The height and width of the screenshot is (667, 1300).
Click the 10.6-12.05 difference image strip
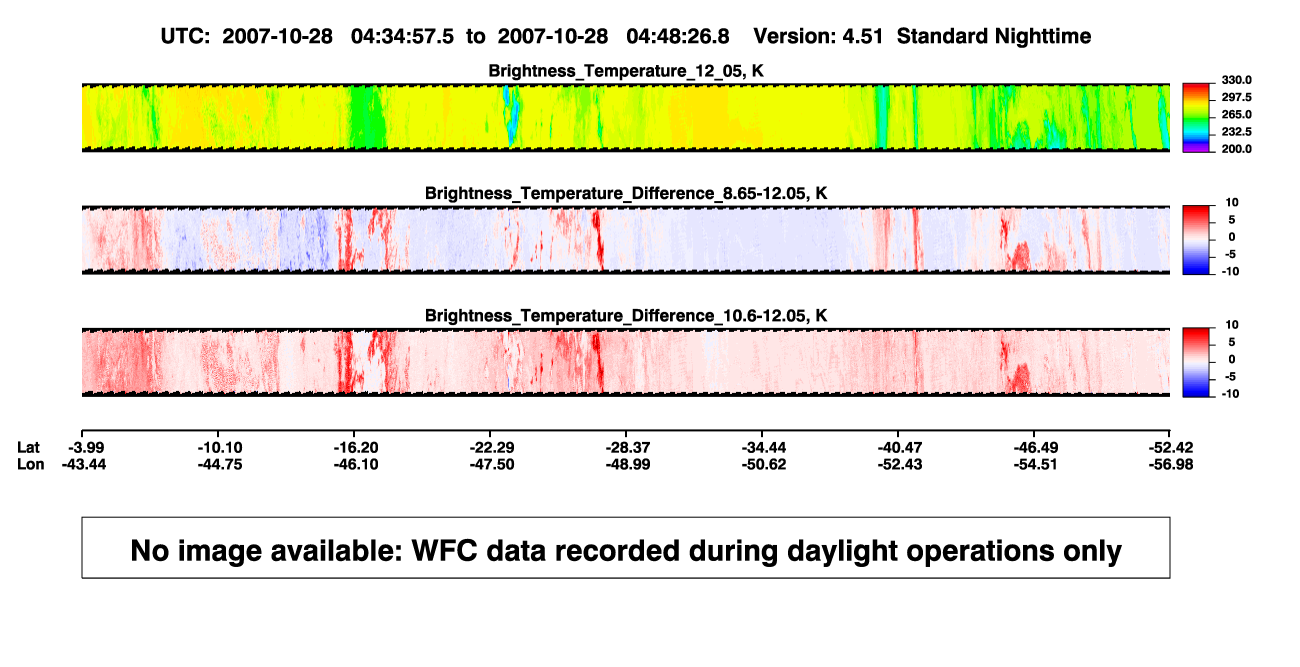coord(625,363)
